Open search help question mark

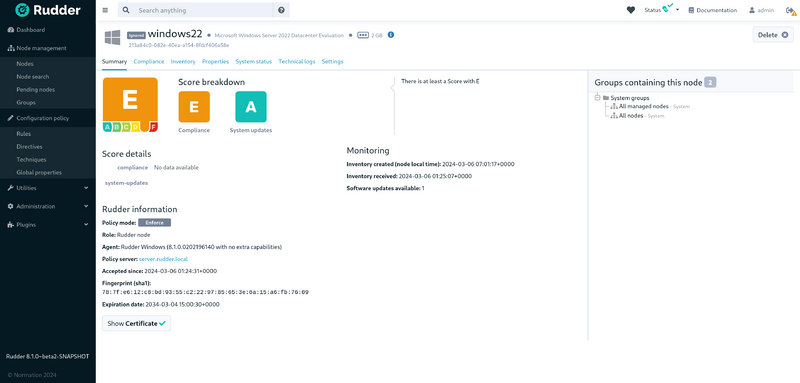(x=281, y=10)
